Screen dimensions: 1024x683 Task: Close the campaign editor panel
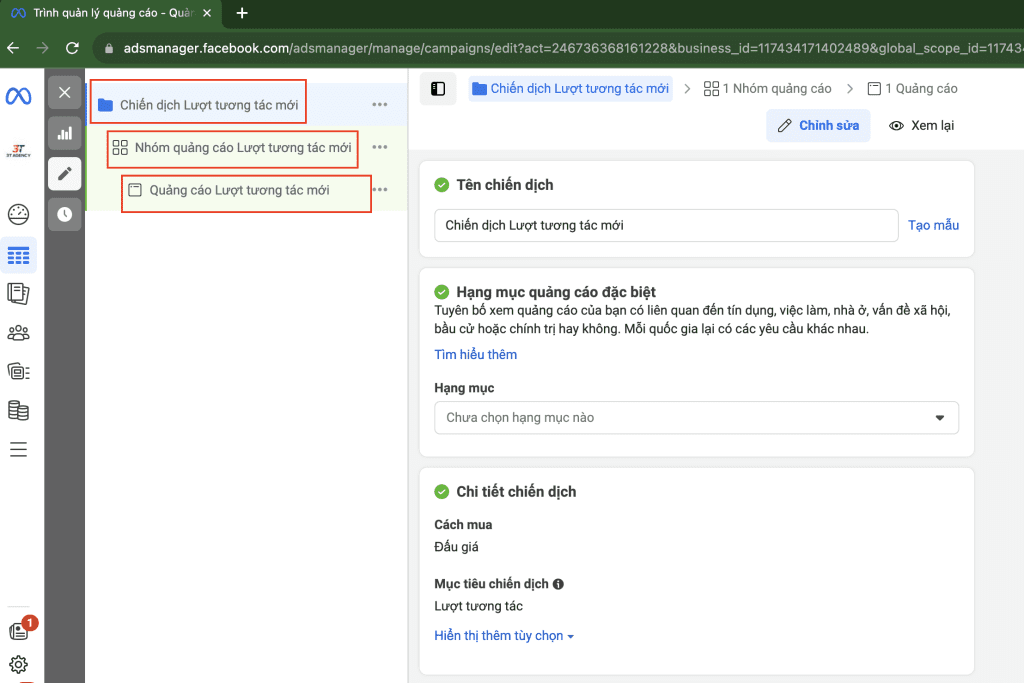(65, 93)
